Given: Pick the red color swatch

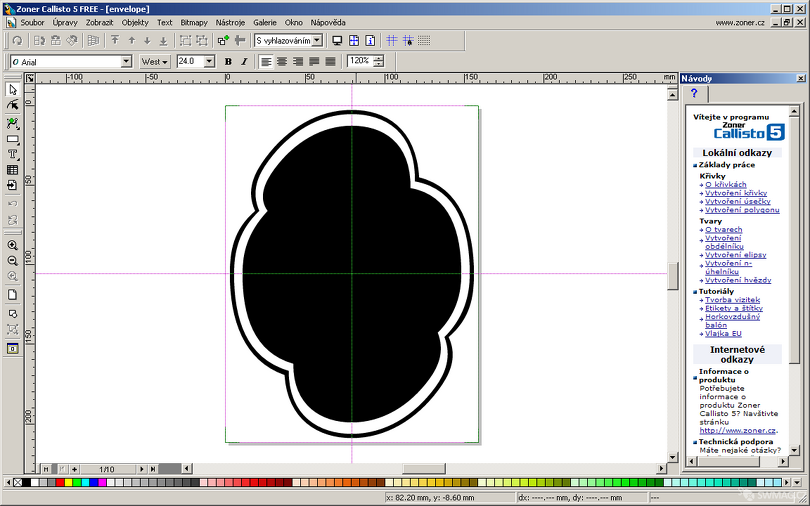Looking at the screenshot, I should coord(60,482).
